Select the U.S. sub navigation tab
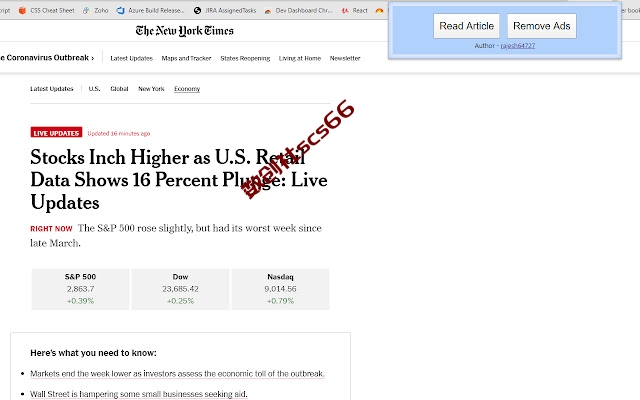This screenshot has width=640, height=400. 94,89
